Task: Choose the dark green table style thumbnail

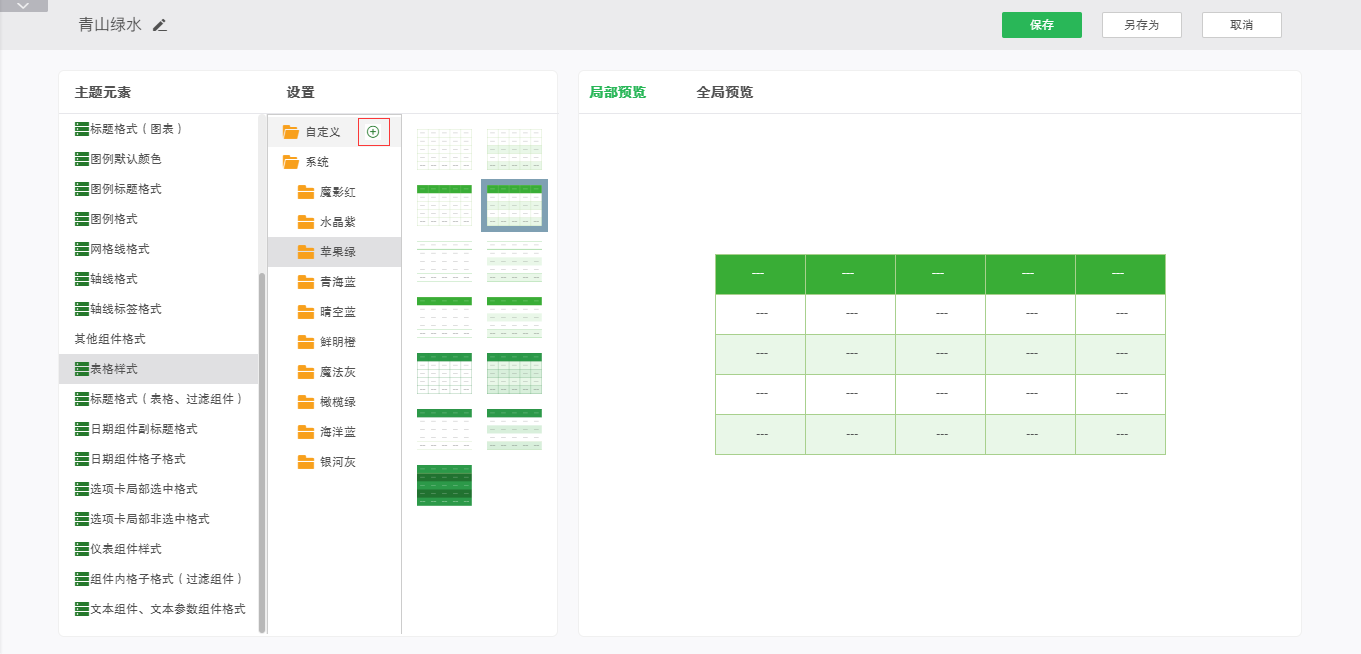Action: click(444, 485)
